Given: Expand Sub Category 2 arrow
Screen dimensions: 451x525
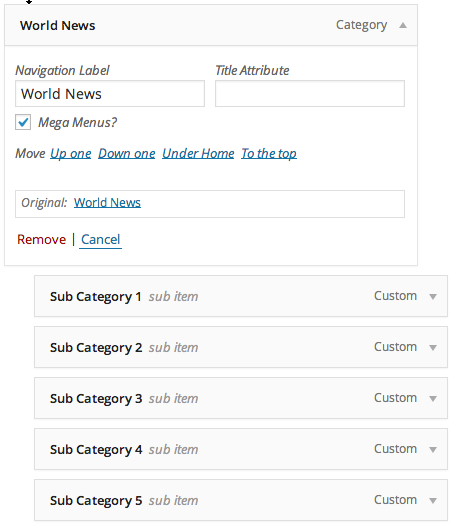Looking at the screenshot, I should [433, 348].
